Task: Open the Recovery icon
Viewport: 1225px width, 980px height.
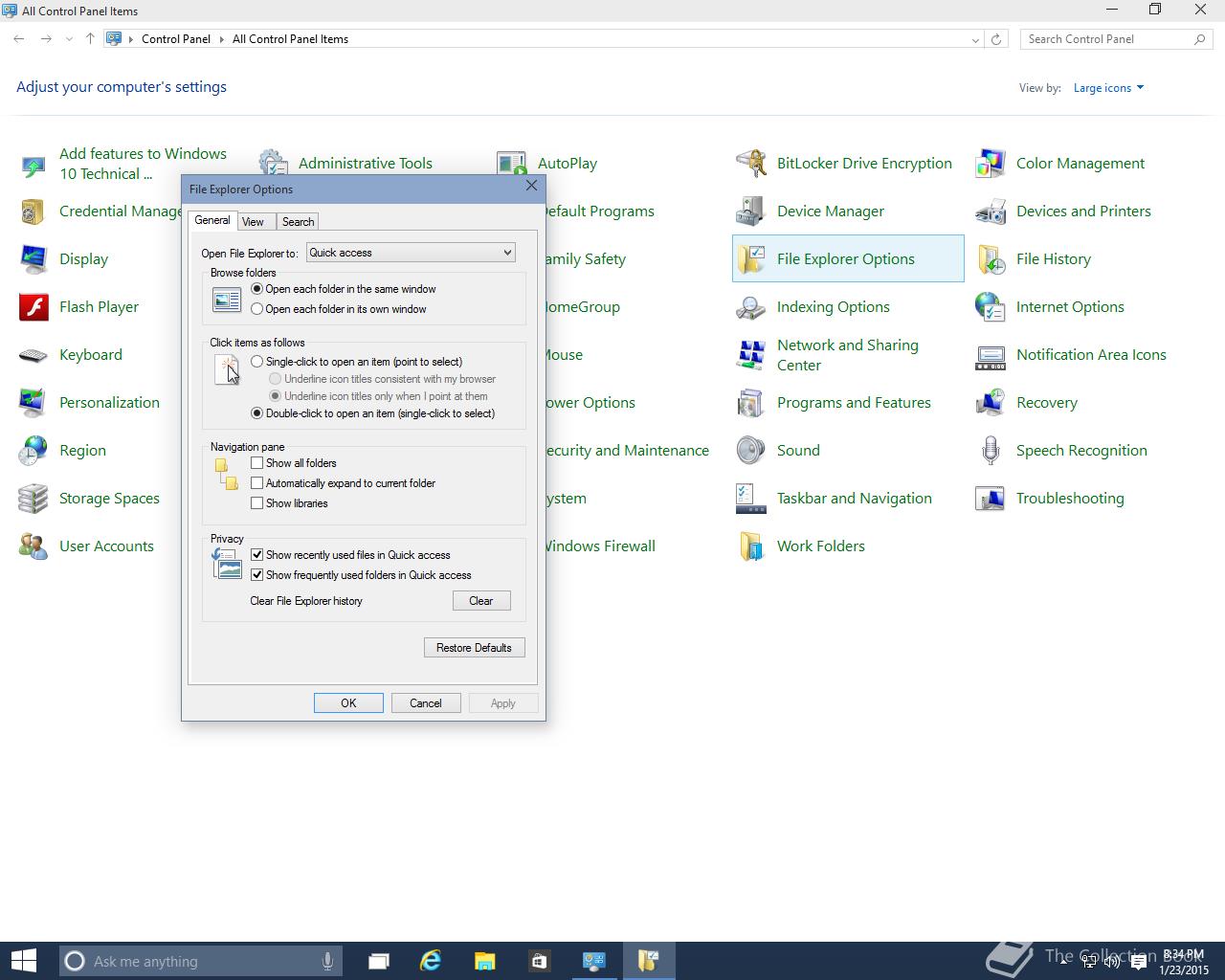Action: coord(990,402)
